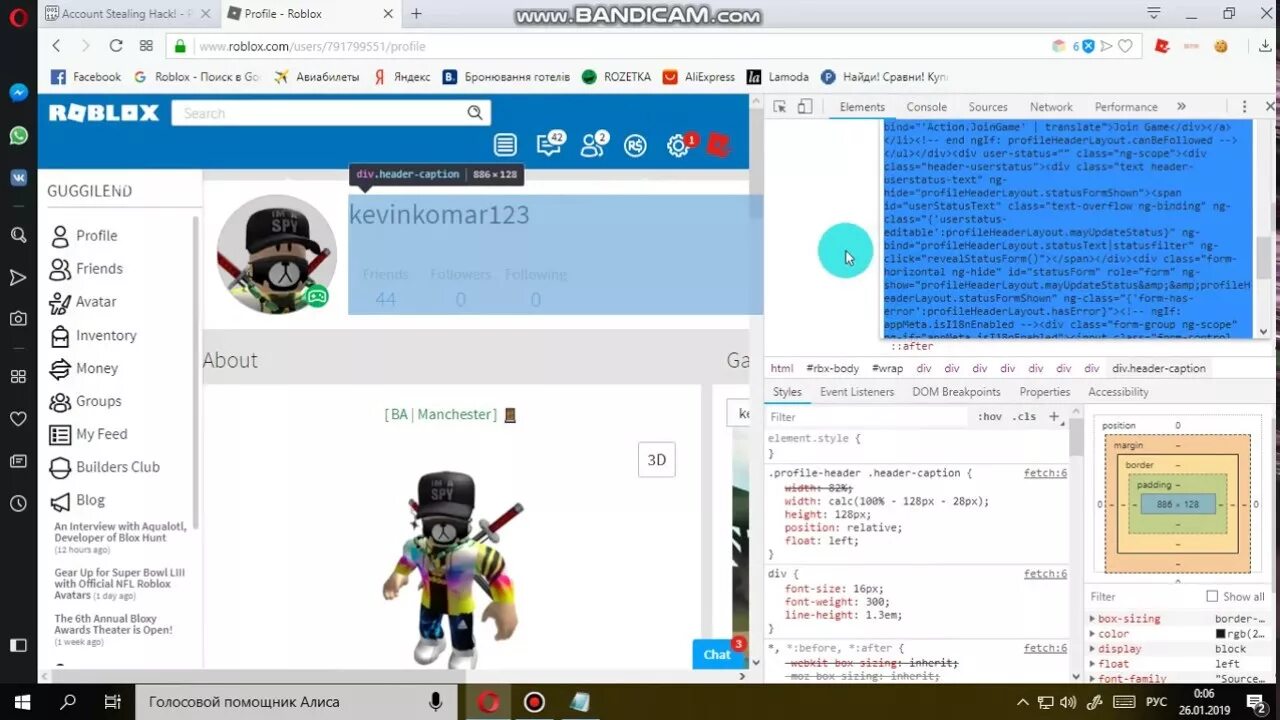The image size is (1280, 720).
Task: Click the 3D avatar view button
Action: 657,460
